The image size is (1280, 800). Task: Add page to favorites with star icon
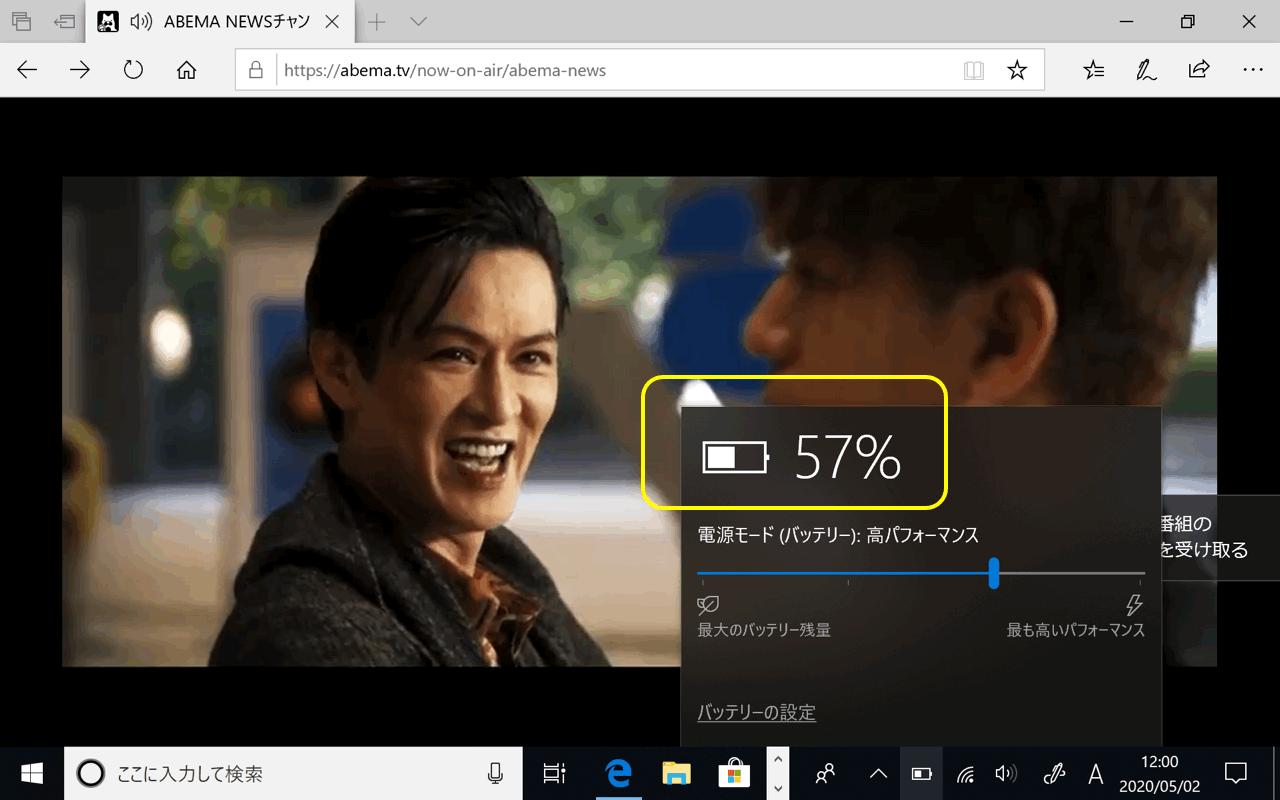1017,70
